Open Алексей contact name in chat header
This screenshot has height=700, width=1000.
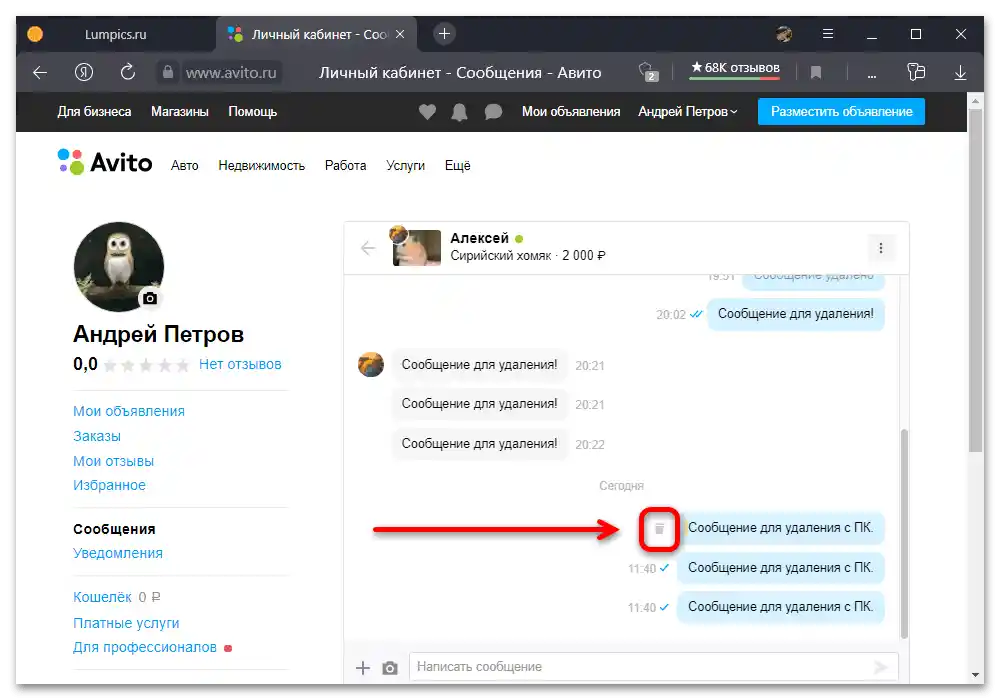tap(480, 238)
